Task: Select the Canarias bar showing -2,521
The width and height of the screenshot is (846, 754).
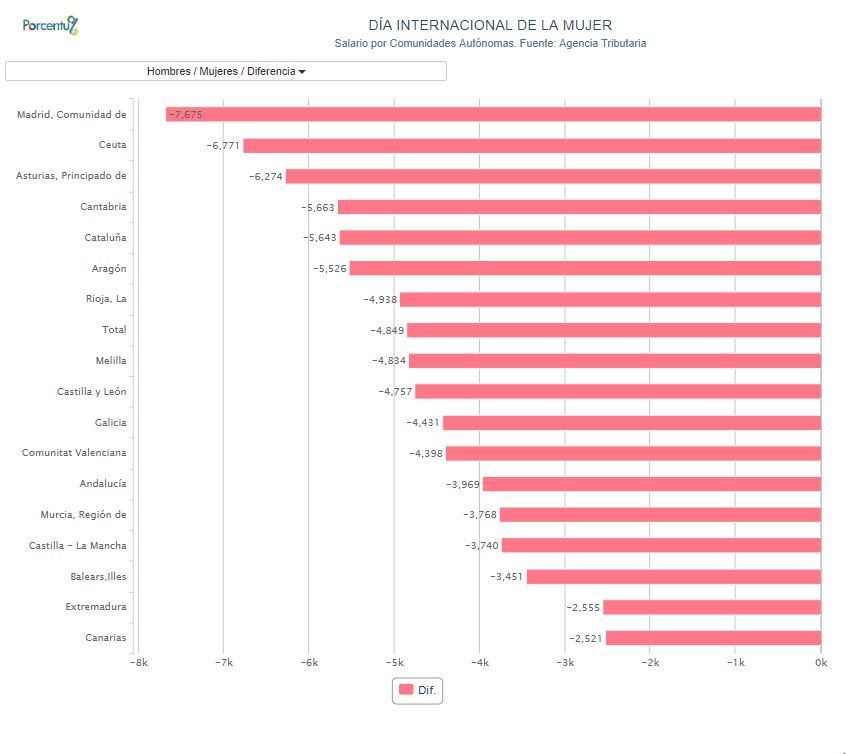Action: pyautogui.click(x=713, y=638)
